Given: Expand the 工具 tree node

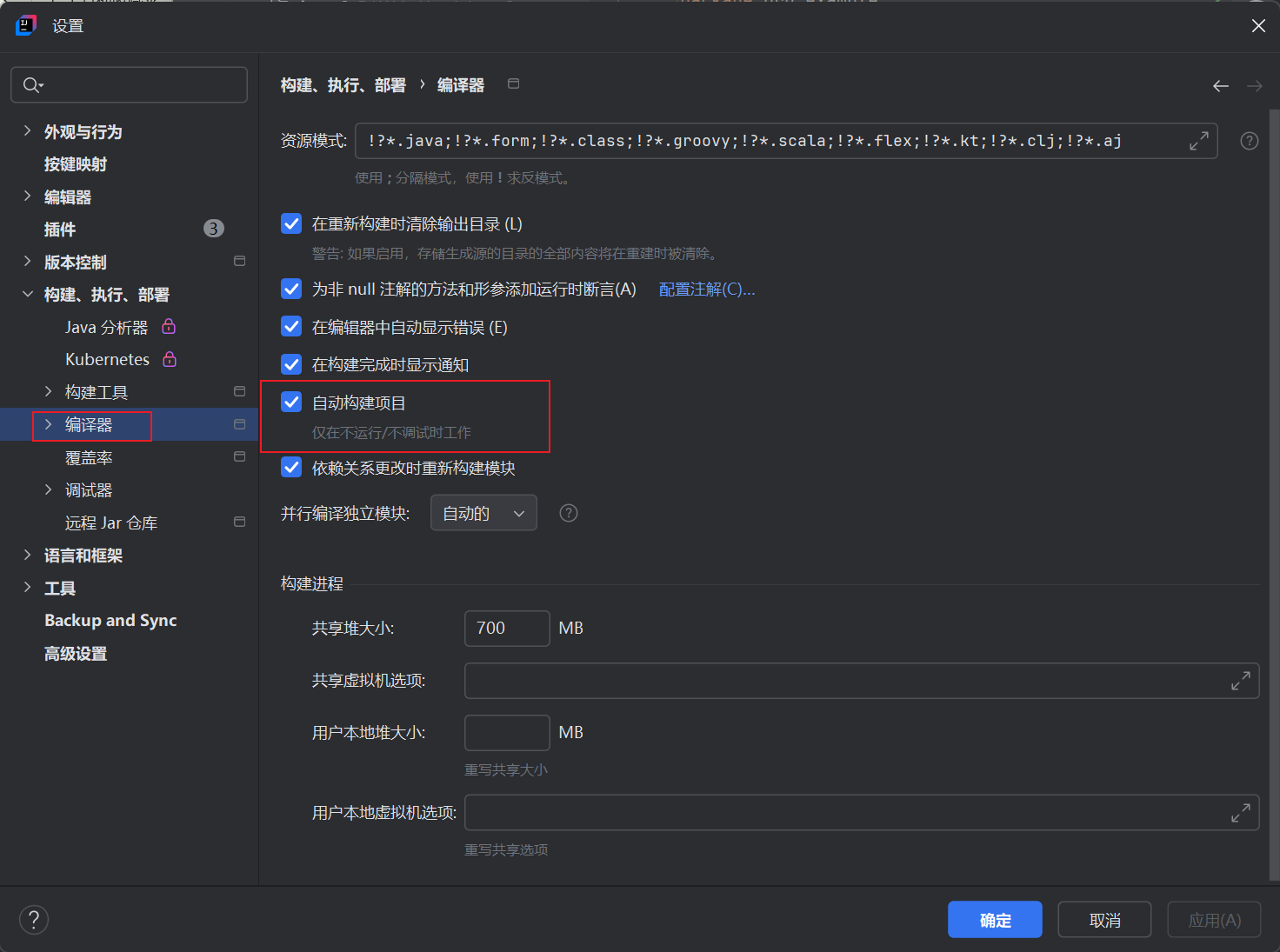Looking at the screenshot, I should click(27, 588).
